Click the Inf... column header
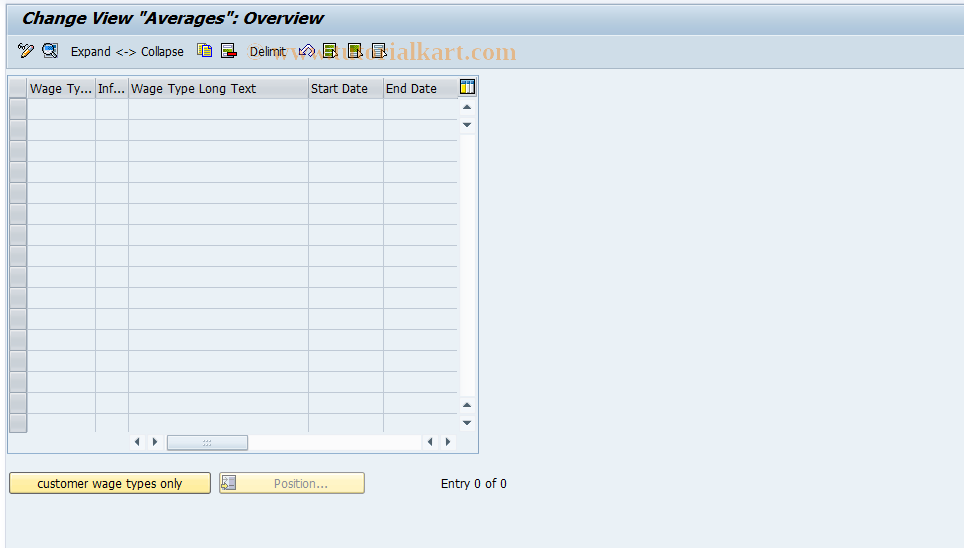 pyautogui.click(x=112, y=89)
